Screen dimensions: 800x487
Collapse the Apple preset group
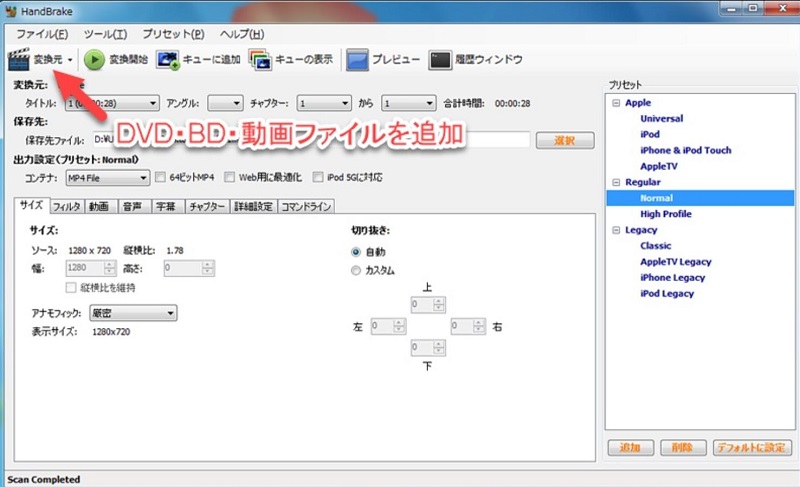pos(616,103)
